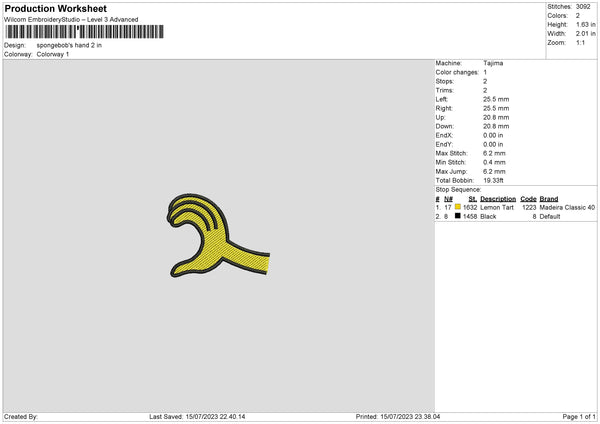Click the SpongeBob hand embroidery preview
The height and width of the screenshot is (424, 600).
tap(218, 235)
